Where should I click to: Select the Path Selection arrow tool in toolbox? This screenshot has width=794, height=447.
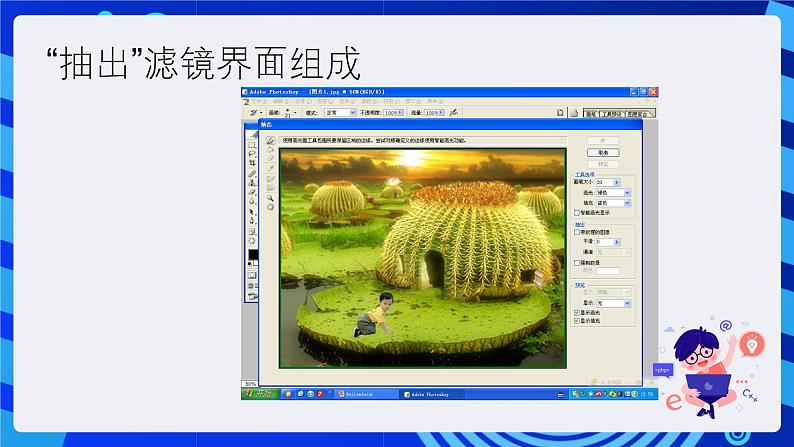[x=252, y=212]
